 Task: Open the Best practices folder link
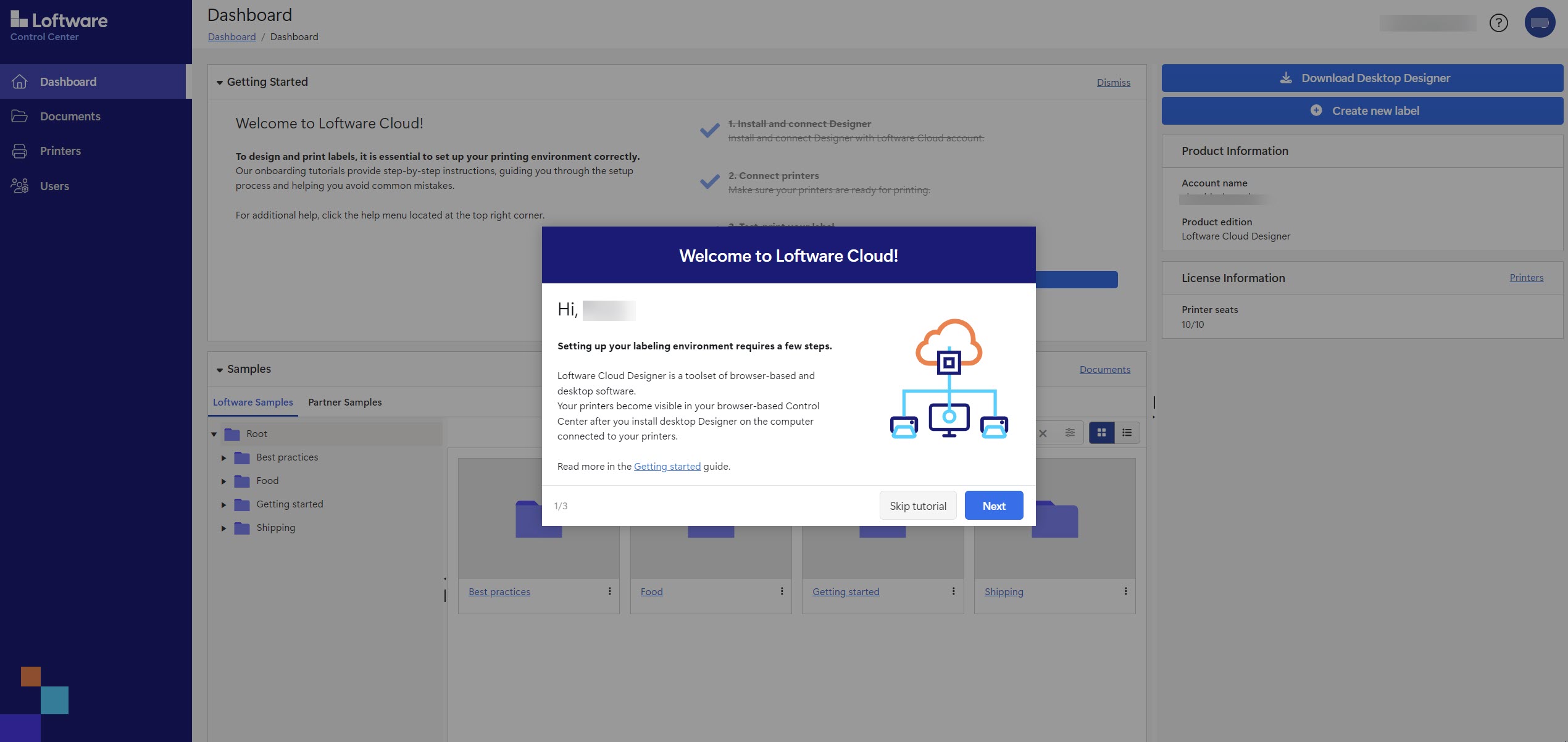[499, 591]
